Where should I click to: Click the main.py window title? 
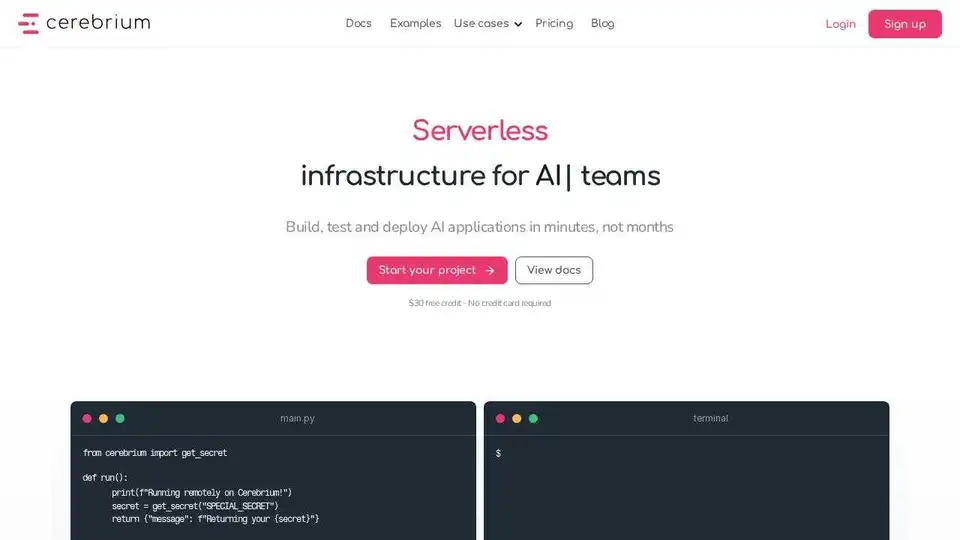298,418
